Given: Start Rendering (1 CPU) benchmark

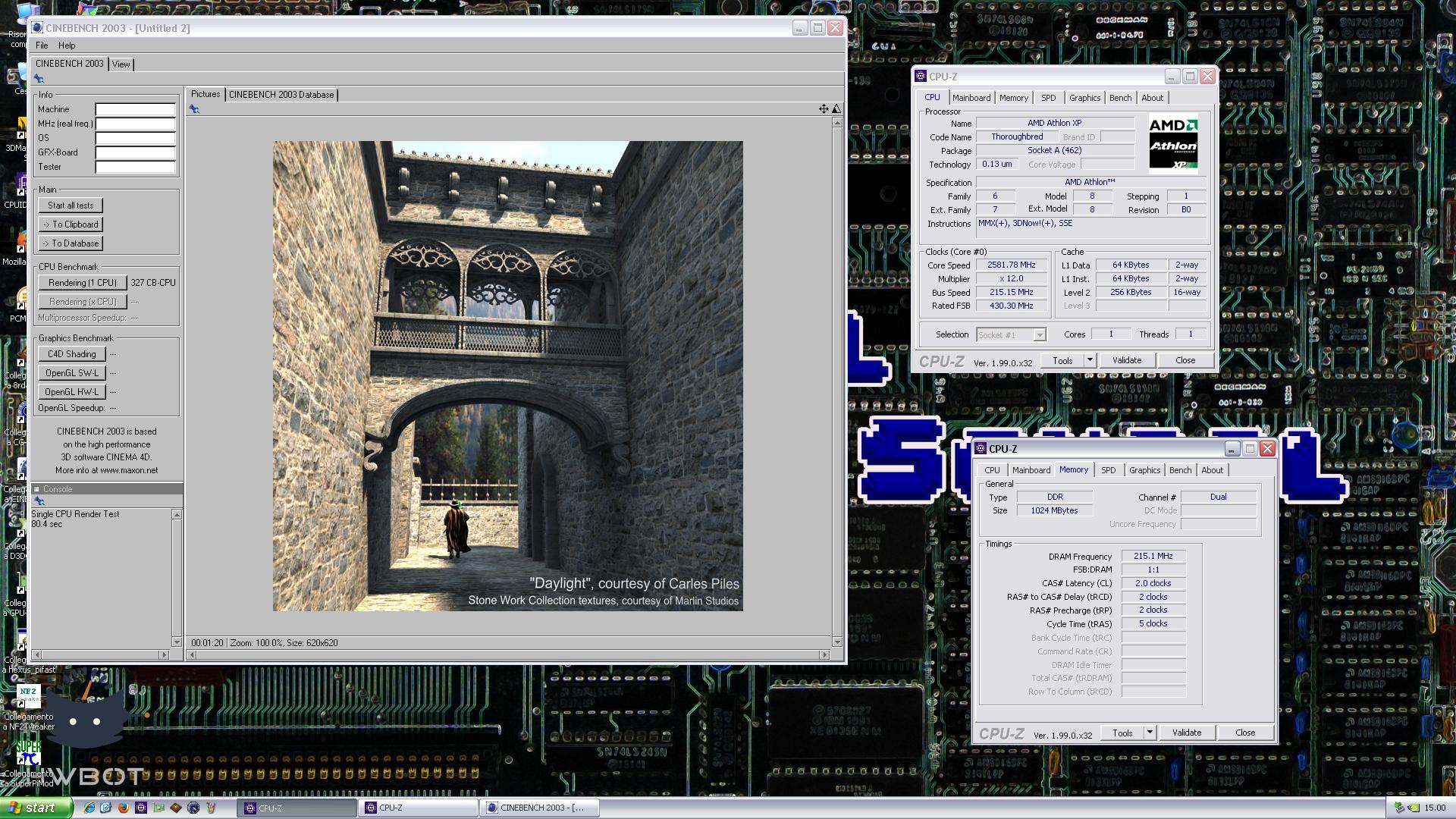Looking at the screenshot, I should click(x=83, y=283).
